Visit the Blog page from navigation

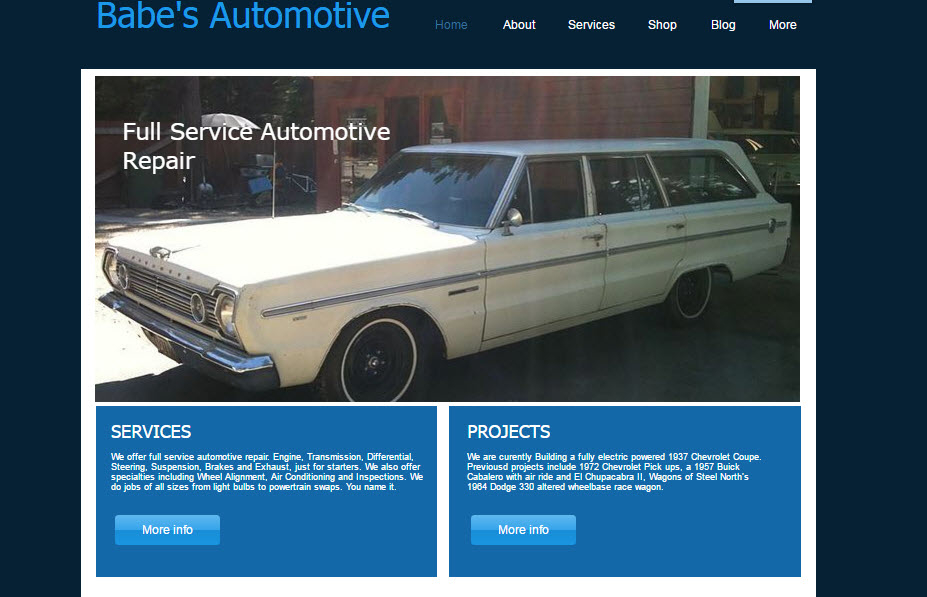pyautogui.click(x=723, y=25)
